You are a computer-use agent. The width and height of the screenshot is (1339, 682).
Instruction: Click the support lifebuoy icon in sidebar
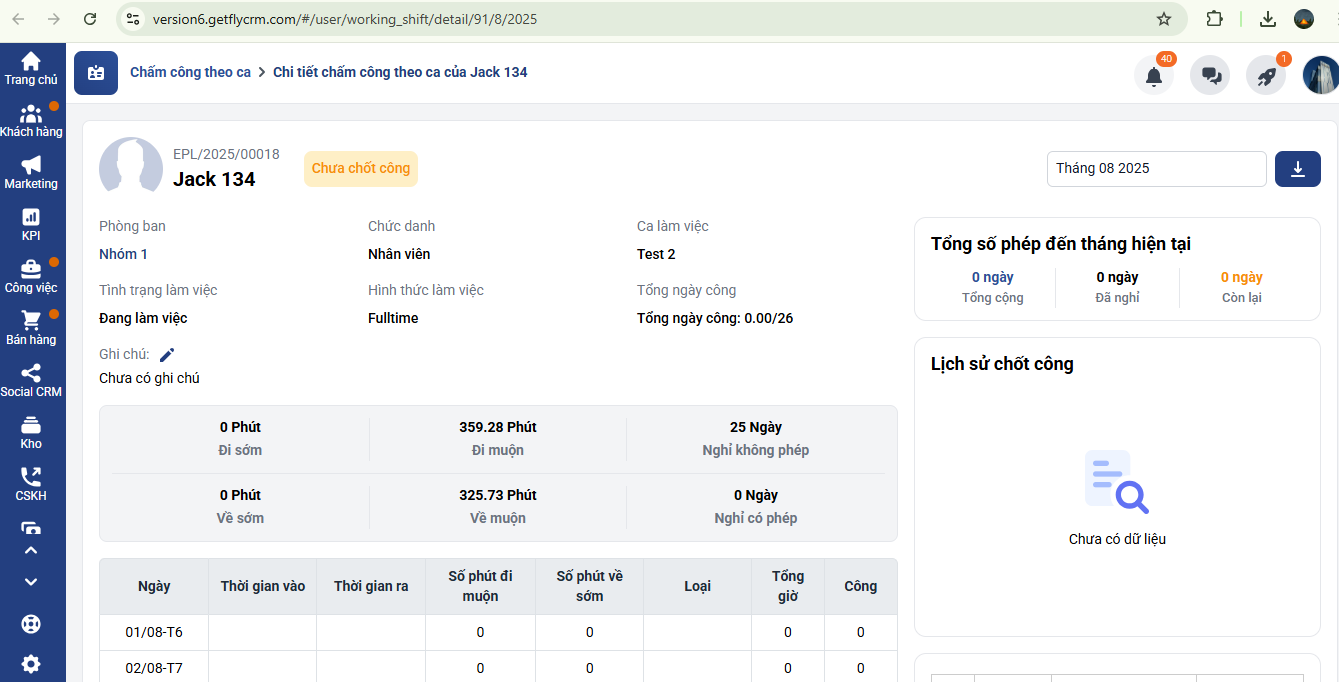[31, 624]
